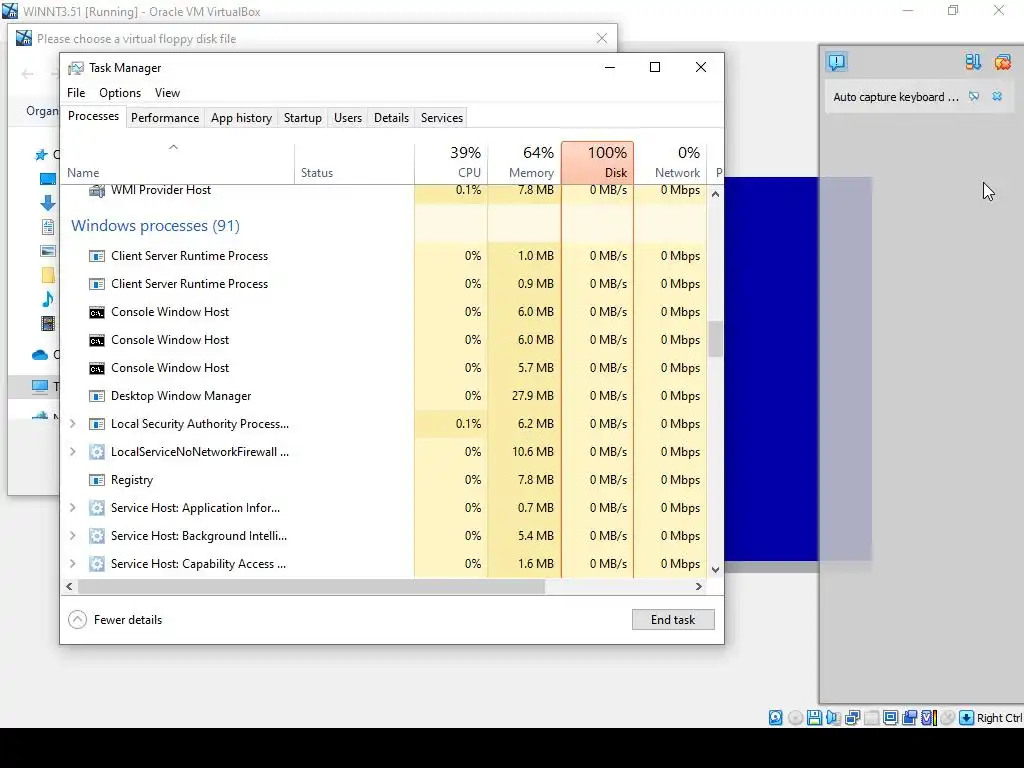Click Organize in the floppy file dialog
This screenshot has width=1024, height=768.
[42, 111]
